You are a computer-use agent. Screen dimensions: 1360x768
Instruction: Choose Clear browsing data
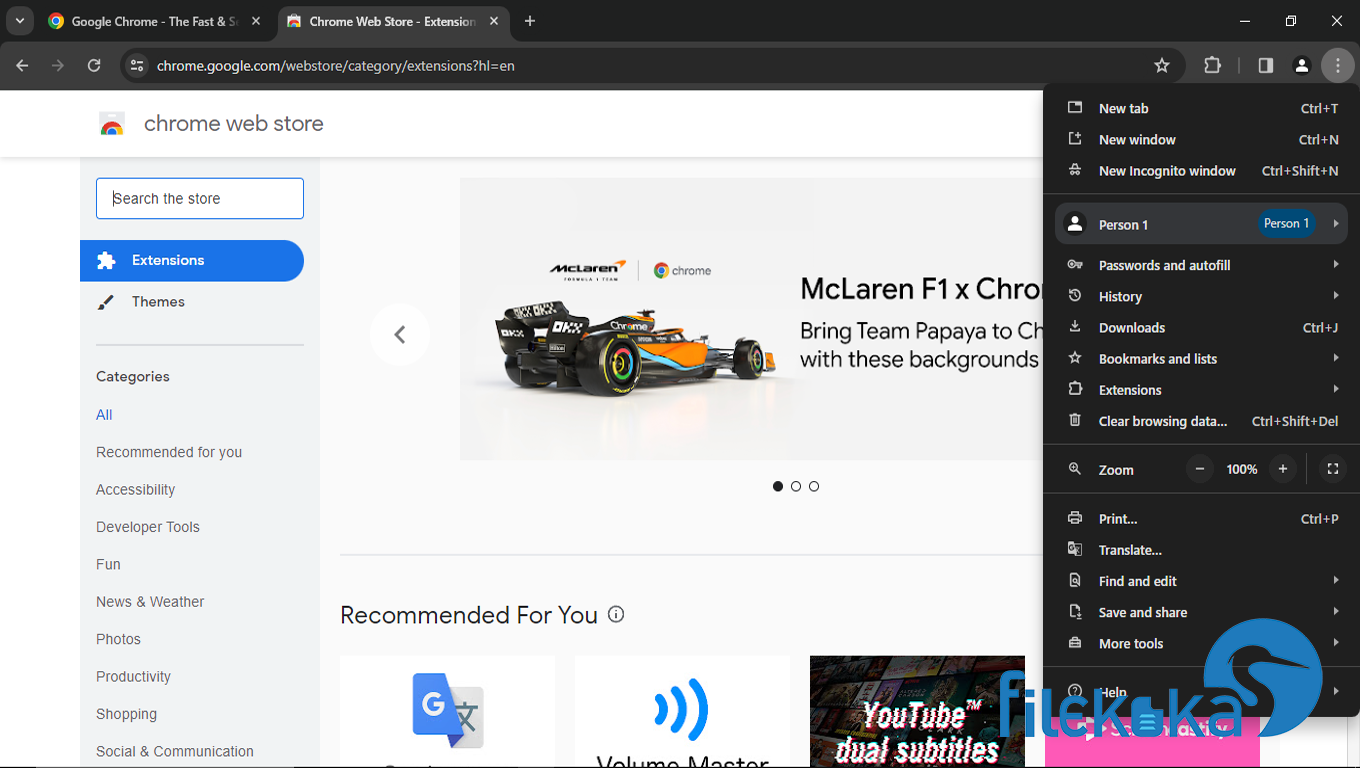1201,421
